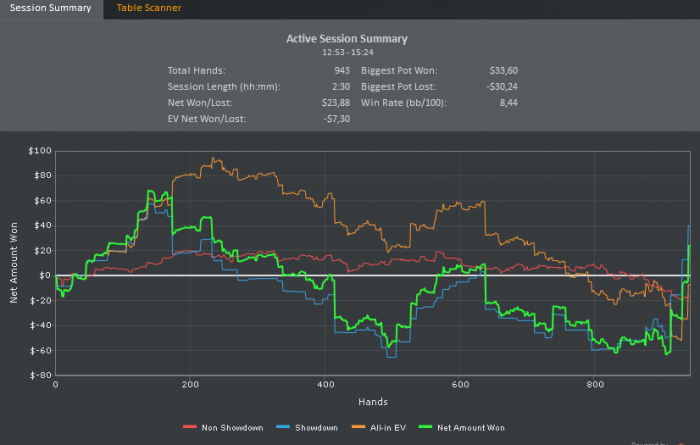Click the EV Net Won/Lost value -$7,30
This screenshot has width=700, height=445.
coord(335,119)
